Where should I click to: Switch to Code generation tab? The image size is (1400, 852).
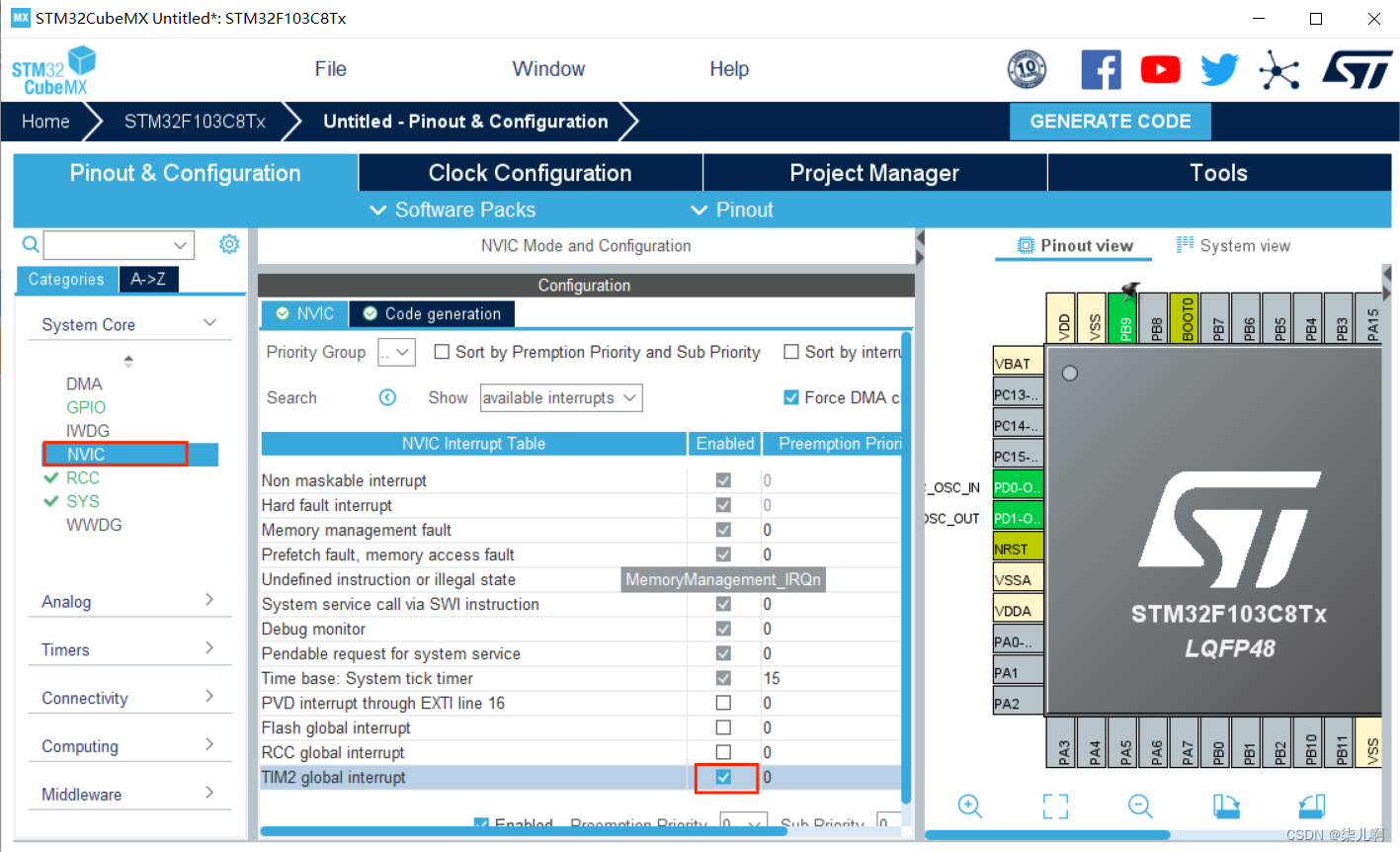coord(432,313)
